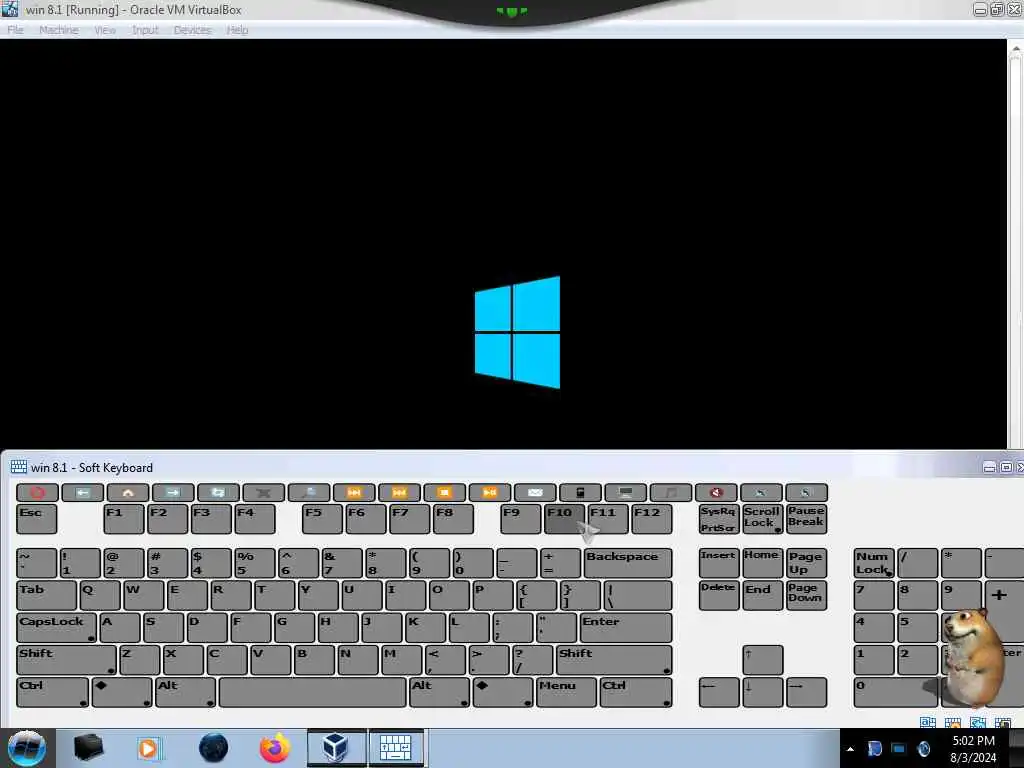
Task: Click the browser stop X multimedia key
Action: click(263, 492)
